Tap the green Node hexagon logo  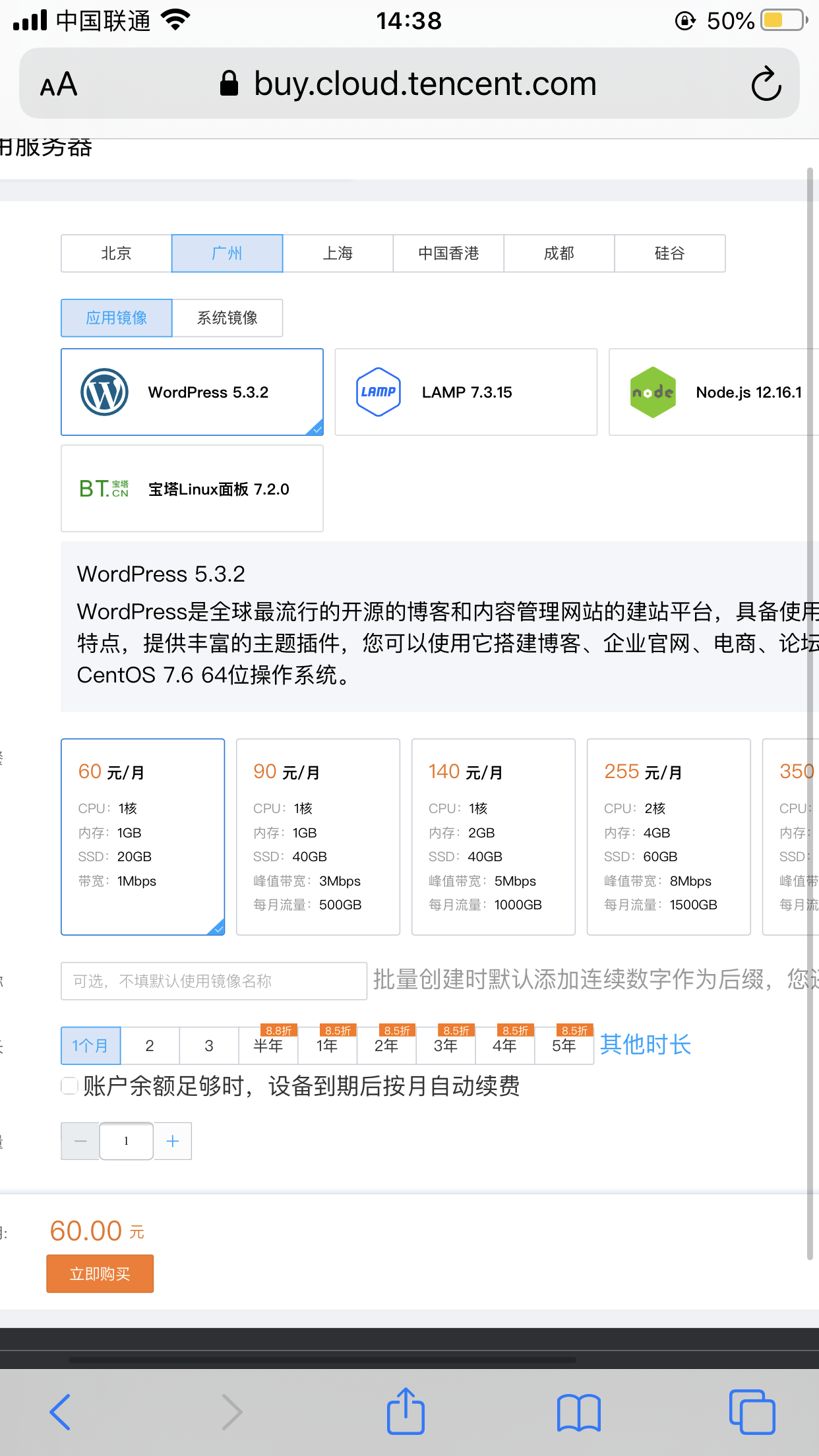pyautogui.click(x=653, y=392)
